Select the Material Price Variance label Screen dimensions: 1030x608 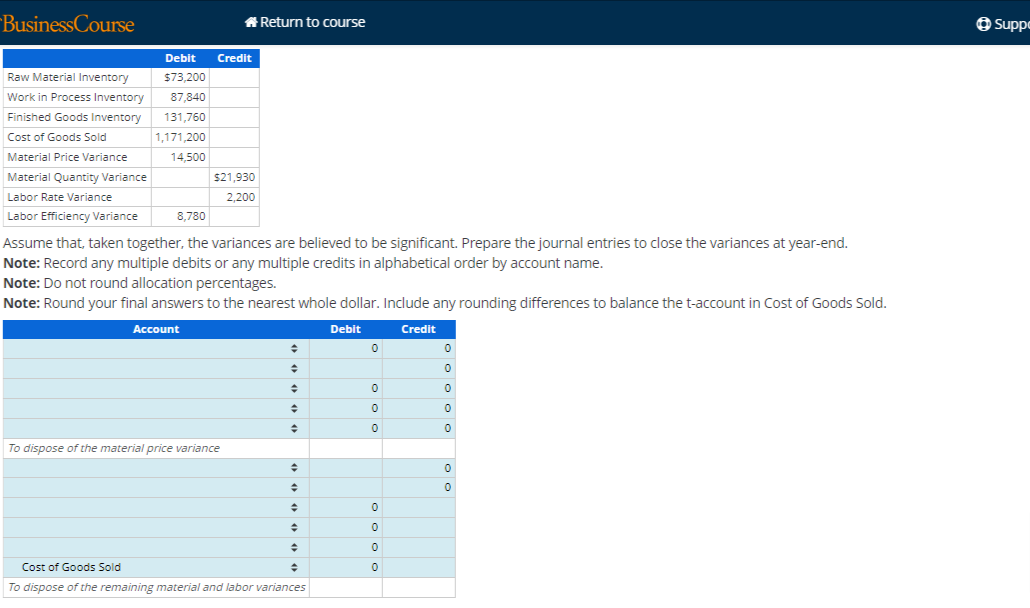coord(67,158)
